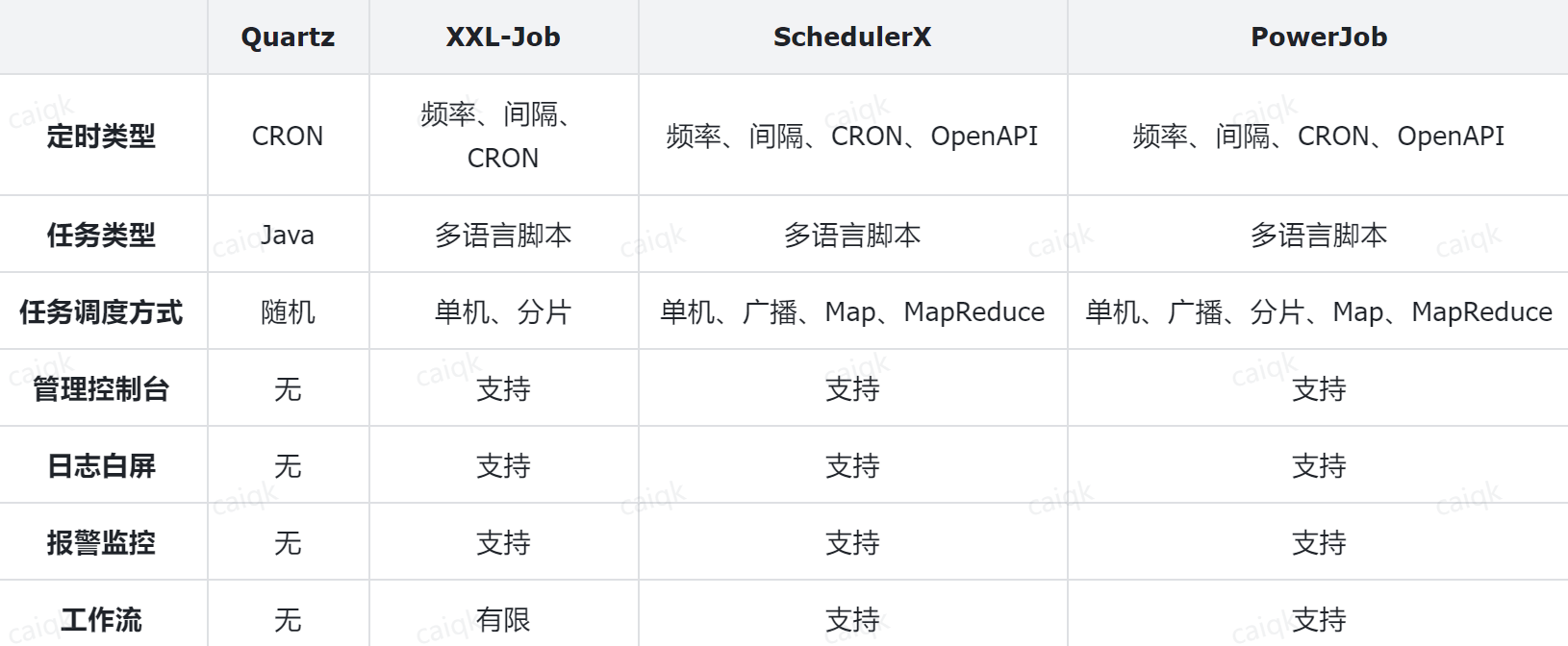Click the Quartz column header
The width and height of the screenshot is (1568, 646).
tap(288, 37)
